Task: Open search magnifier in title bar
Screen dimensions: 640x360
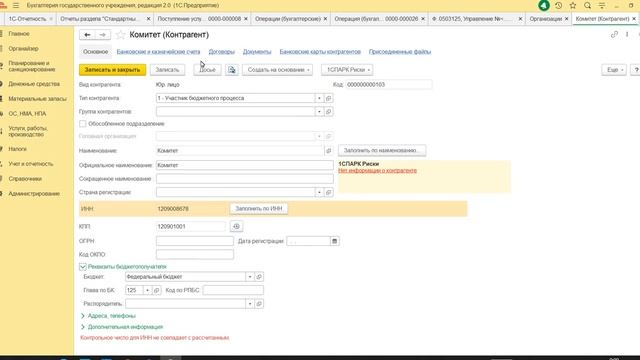Action: coord(587,6)
